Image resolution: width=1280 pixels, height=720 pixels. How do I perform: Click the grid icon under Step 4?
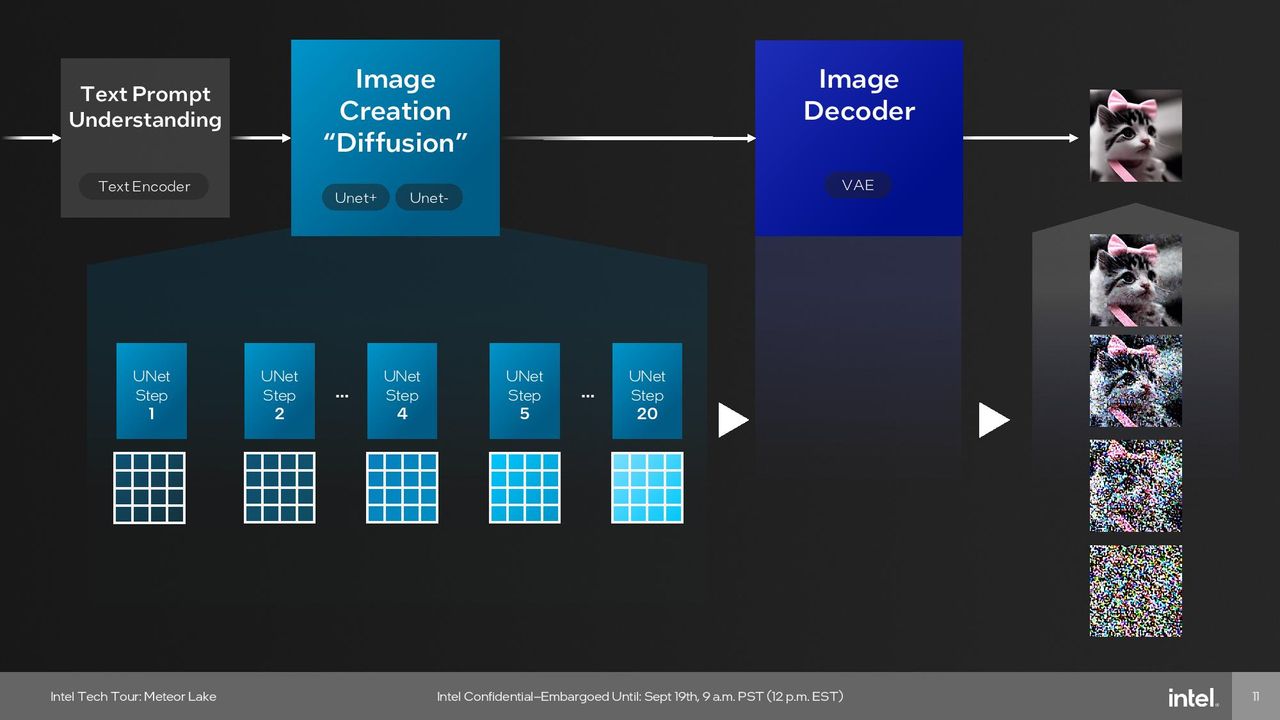click(x=402, y=488)
